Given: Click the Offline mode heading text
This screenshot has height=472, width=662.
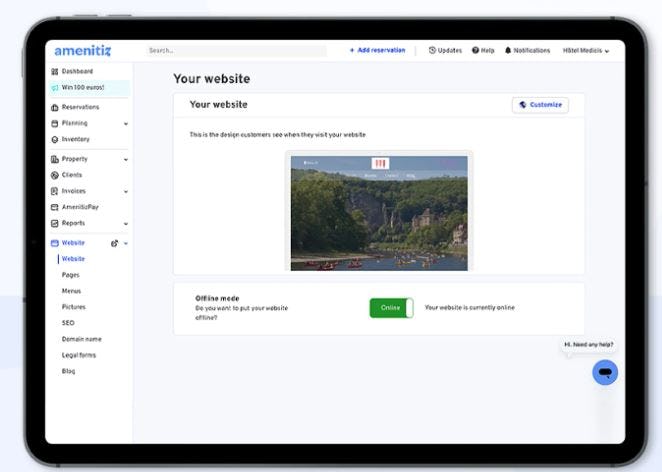Looking at the screenshot, I should [217, 298].
